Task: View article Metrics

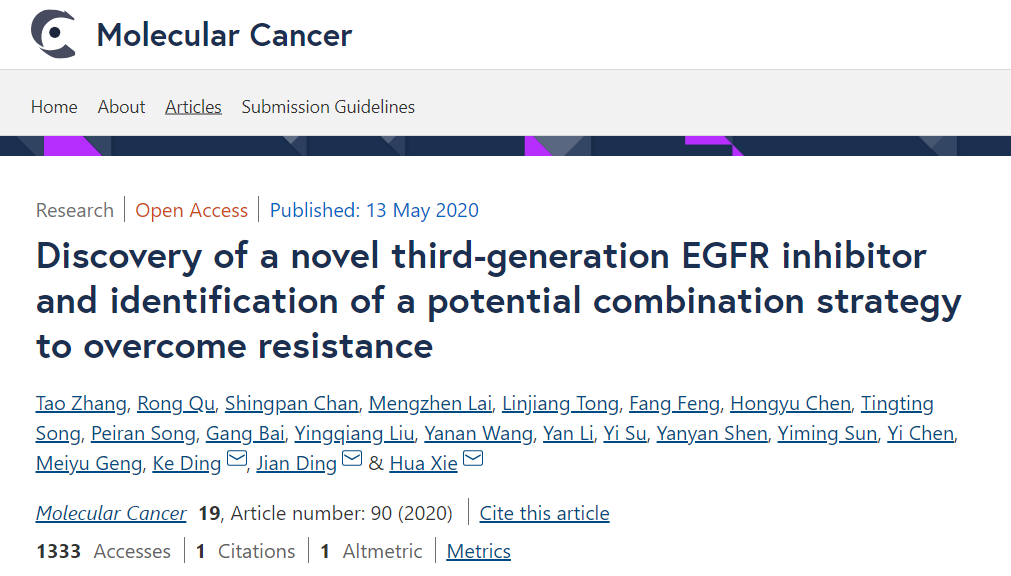Action: [x=478, y=551]
